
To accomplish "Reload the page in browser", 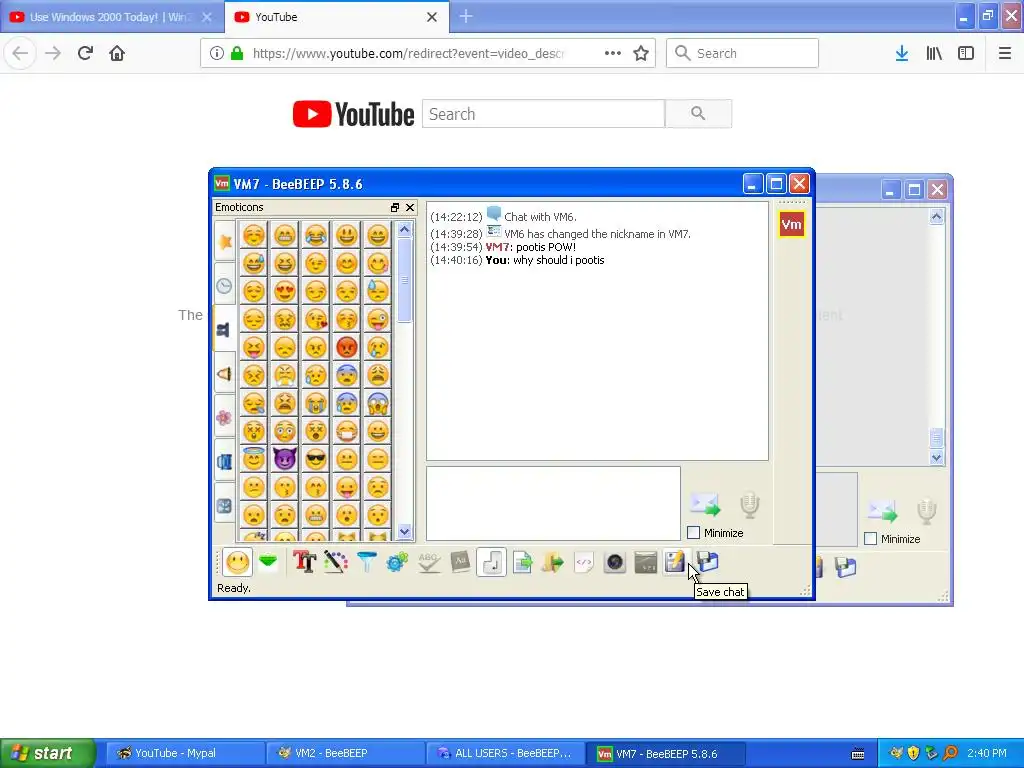I will pyautogui.click(x=85, y=53).
